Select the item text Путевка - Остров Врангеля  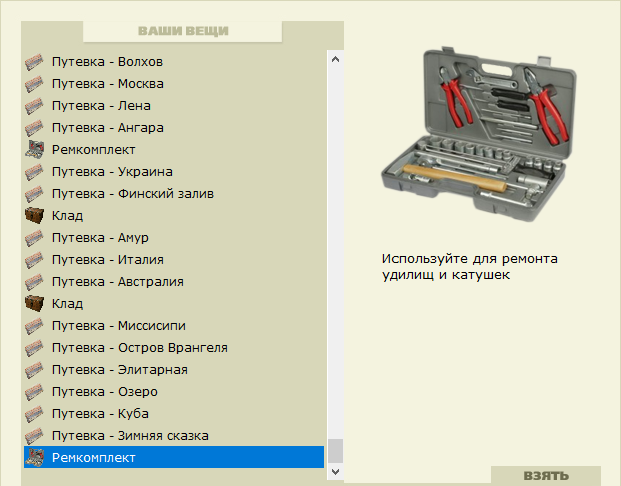coord(140,348)
